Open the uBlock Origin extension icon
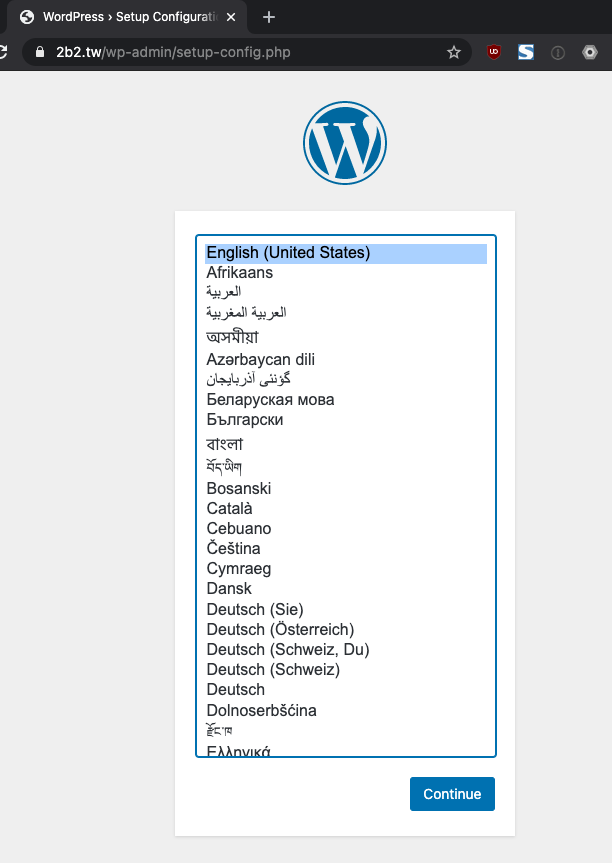Image resolution: width=612 pixels, height=863 pixels. point(494,52)
